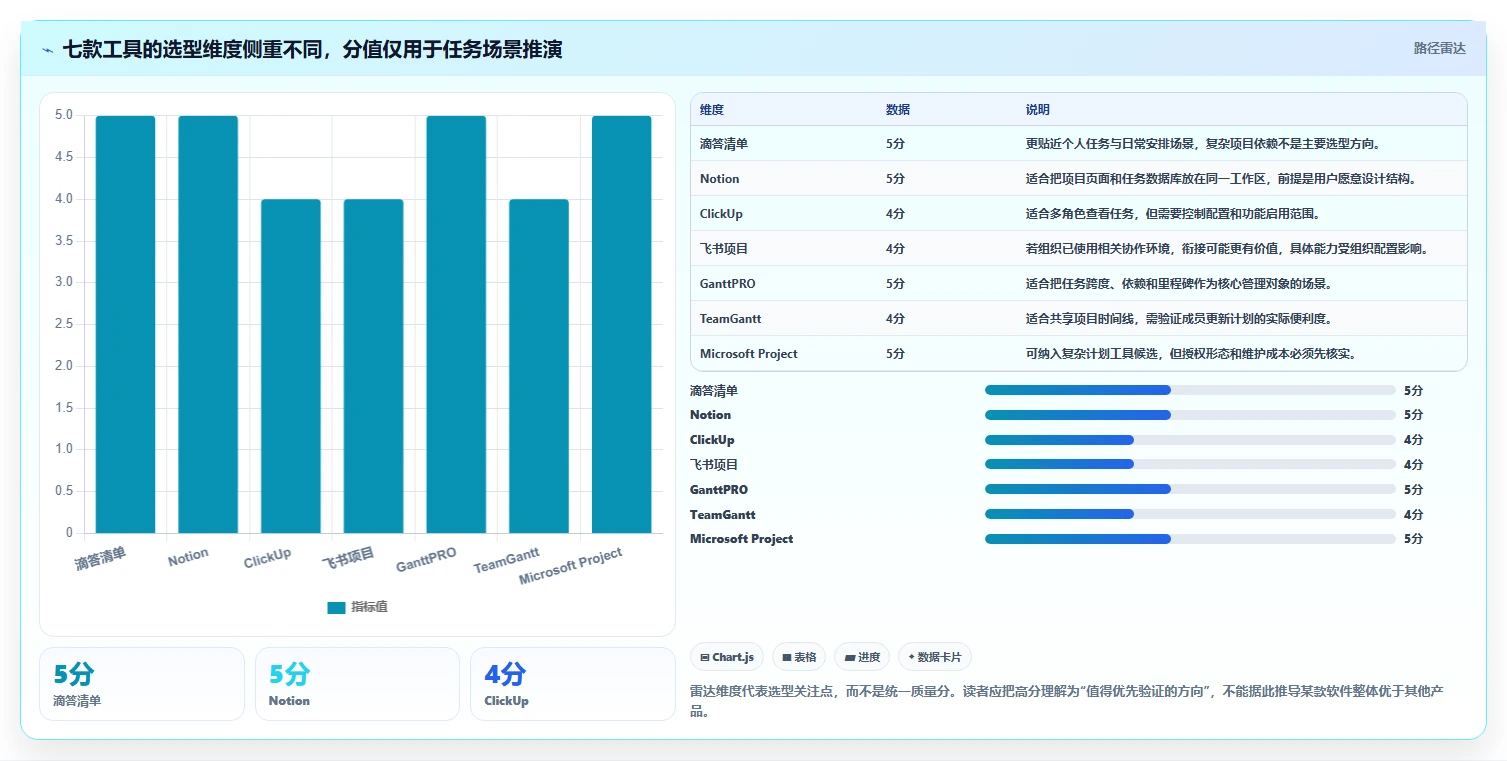Viewport: 1507px width, 761px height.
Task: Click the Microsoft Project bar in the chart
Action: tap(622, 324)
